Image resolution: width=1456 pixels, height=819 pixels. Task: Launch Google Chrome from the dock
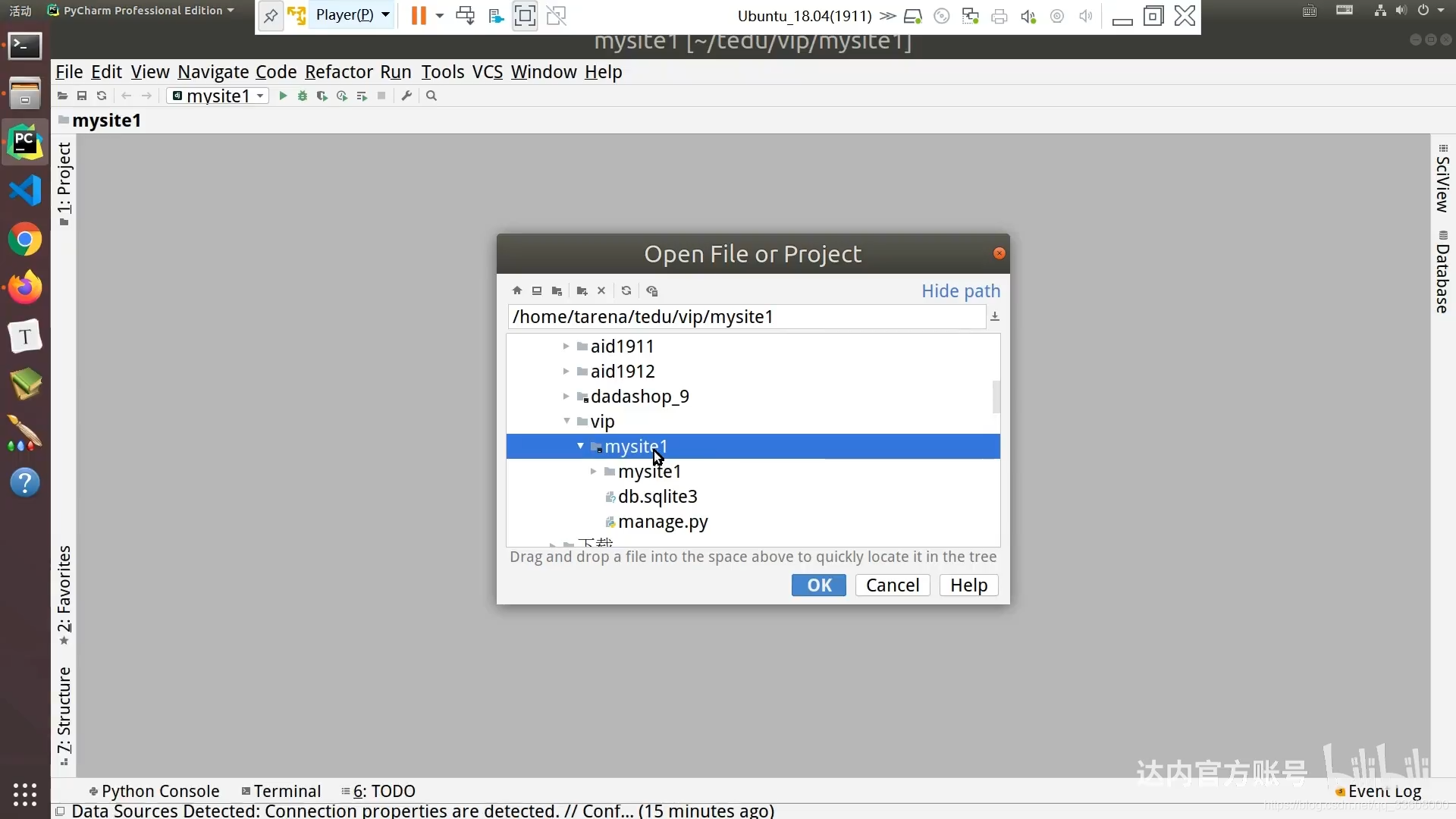click(25, 240)
